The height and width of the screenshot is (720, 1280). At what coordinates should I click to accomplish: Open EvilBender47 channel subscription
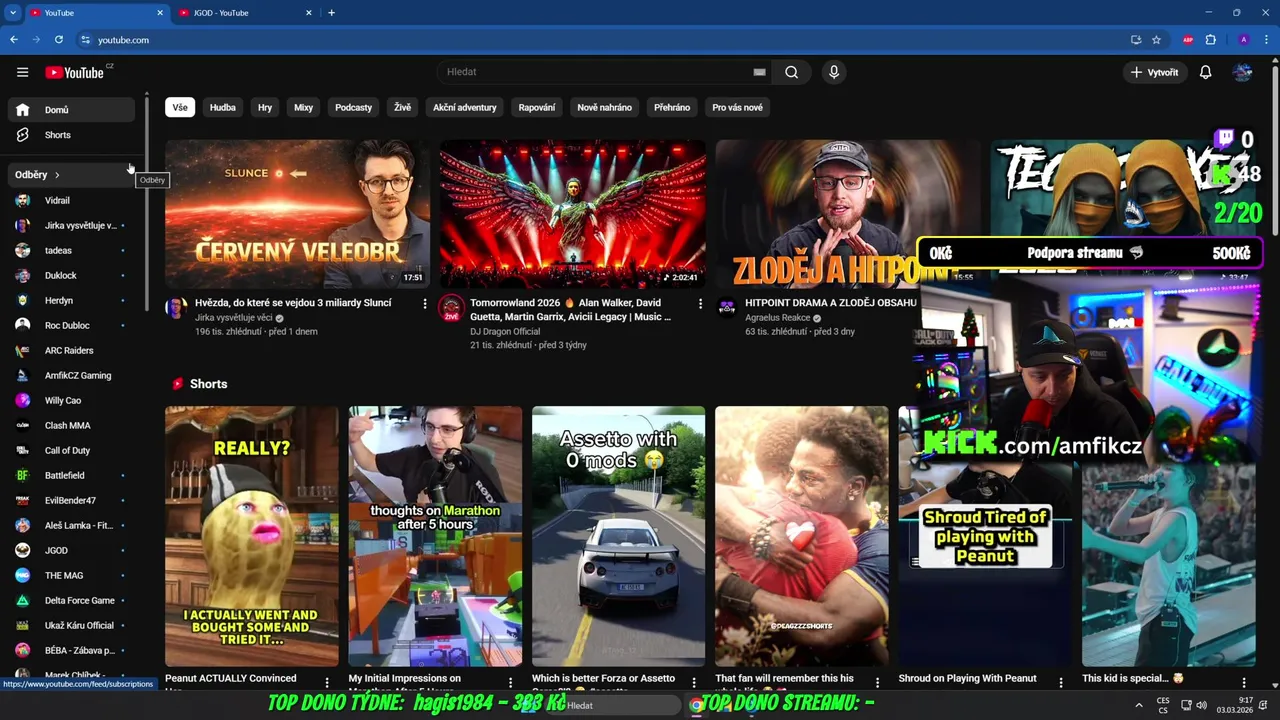[70, 500]
